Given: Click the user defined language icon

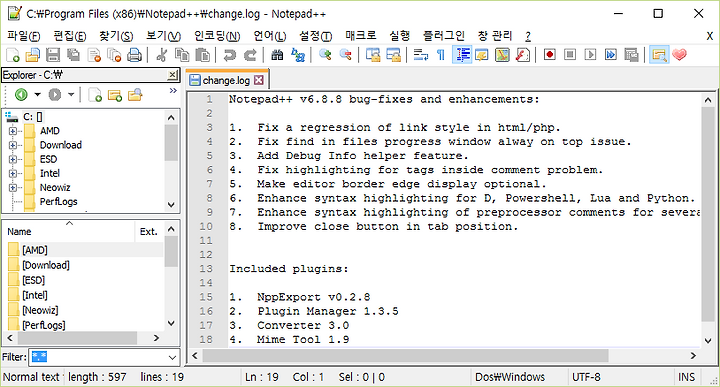Looking at the screenshot, I should click(482, 55).
